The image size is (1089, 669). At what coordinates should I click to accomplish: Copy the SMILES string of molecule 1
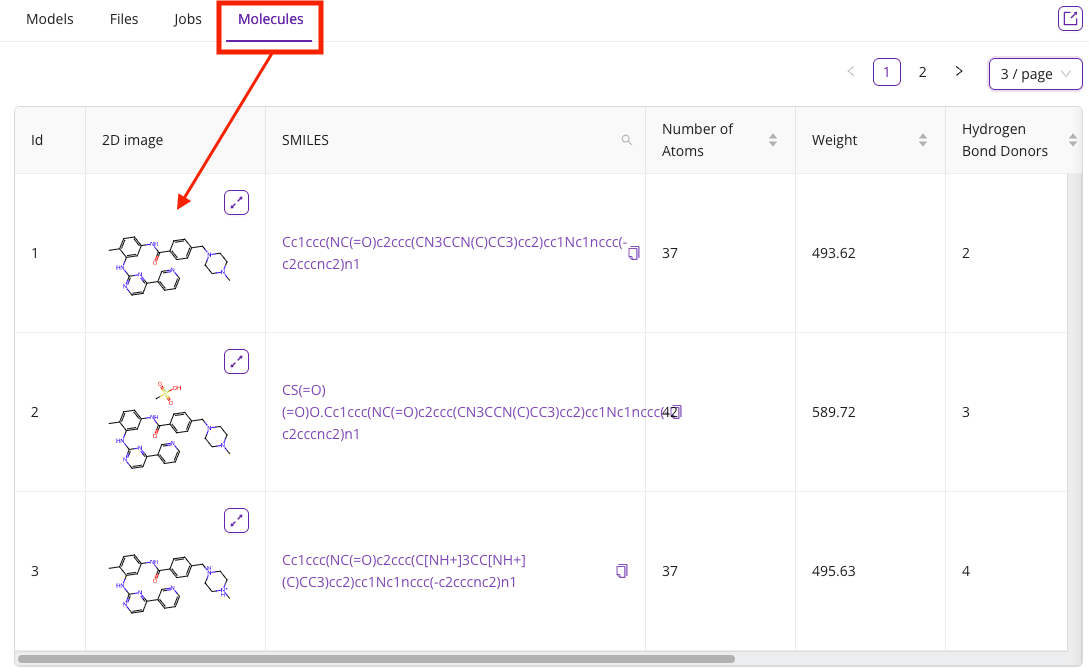click(x=633, y=254)
